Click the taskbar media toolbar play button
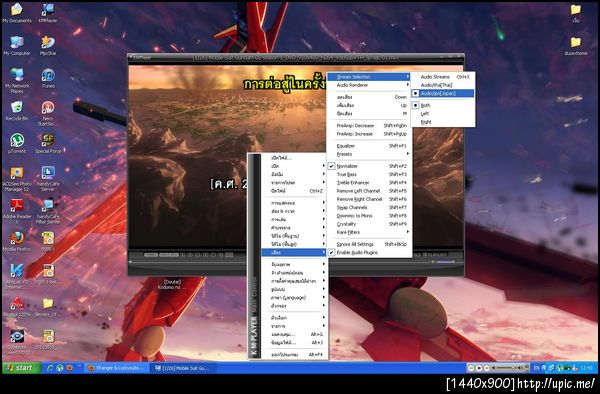 click(x=479, y=368)
